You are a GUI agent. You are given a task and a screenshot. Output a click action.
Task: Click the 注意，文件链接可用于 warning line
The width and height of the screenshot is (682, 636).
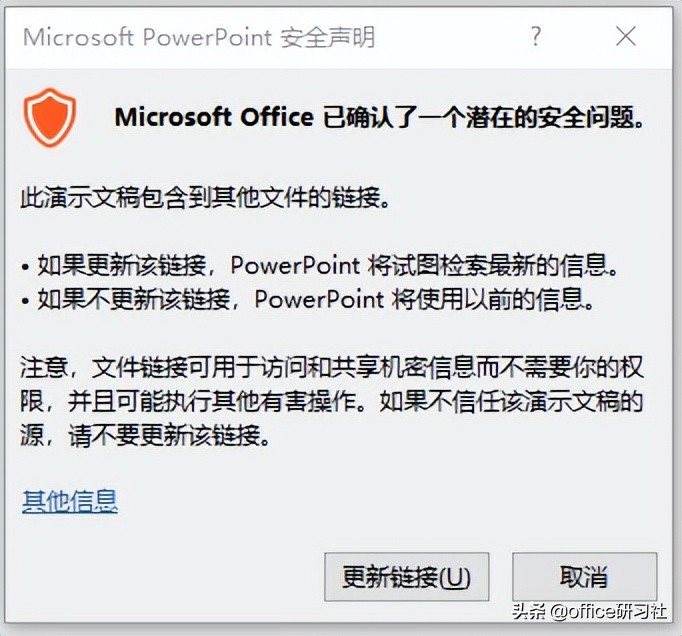(x=331, y=367)
